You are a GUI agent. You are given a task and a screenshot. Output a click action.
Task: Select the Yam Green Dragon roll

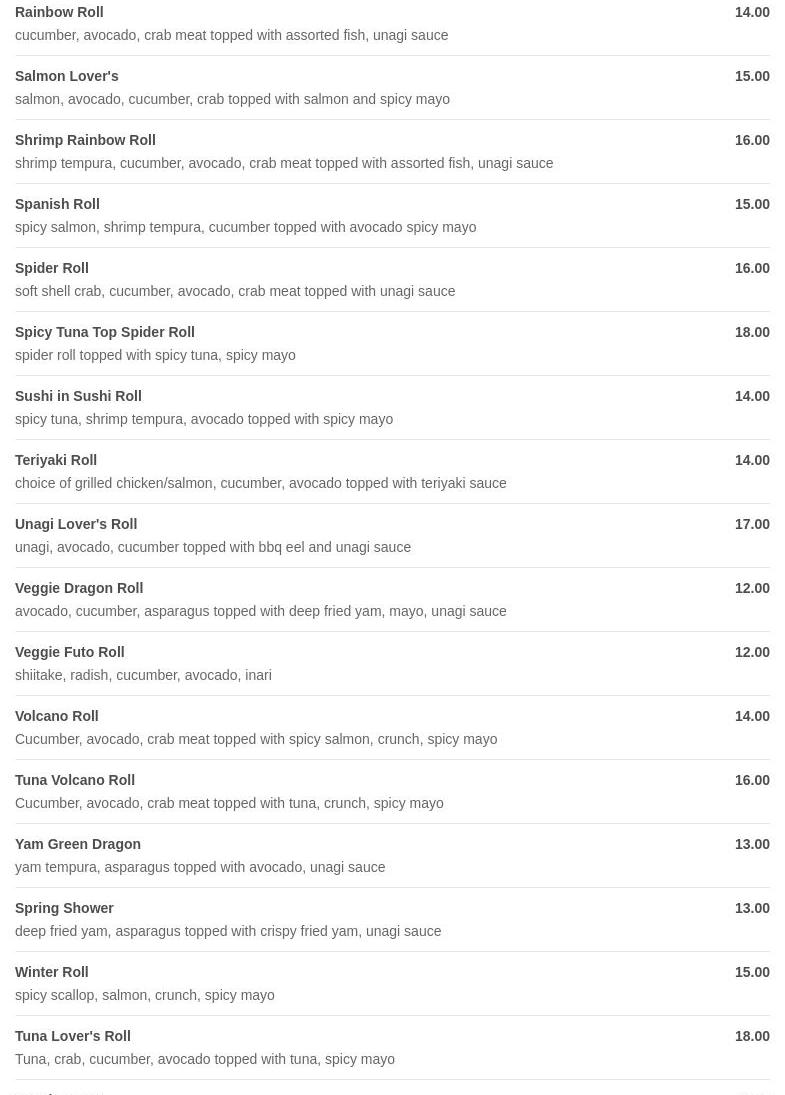(x=392, y=855)
